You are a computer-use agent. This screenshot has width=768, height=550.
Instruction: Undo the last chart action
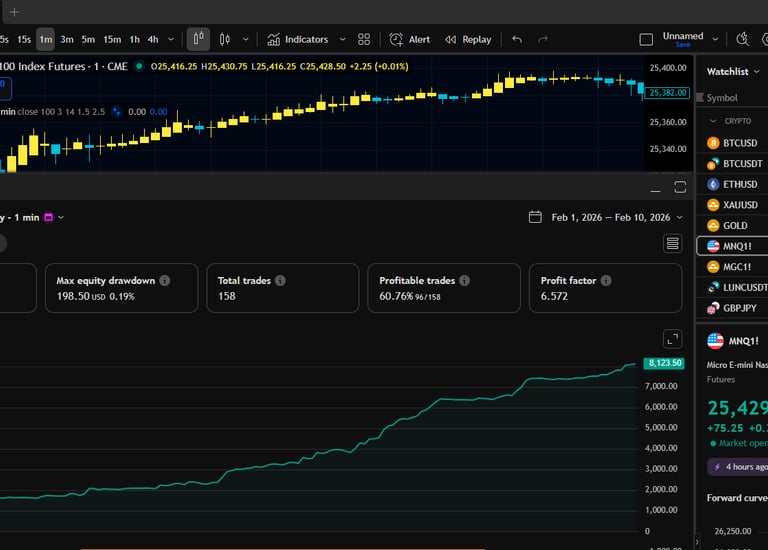tap(517, 39)
